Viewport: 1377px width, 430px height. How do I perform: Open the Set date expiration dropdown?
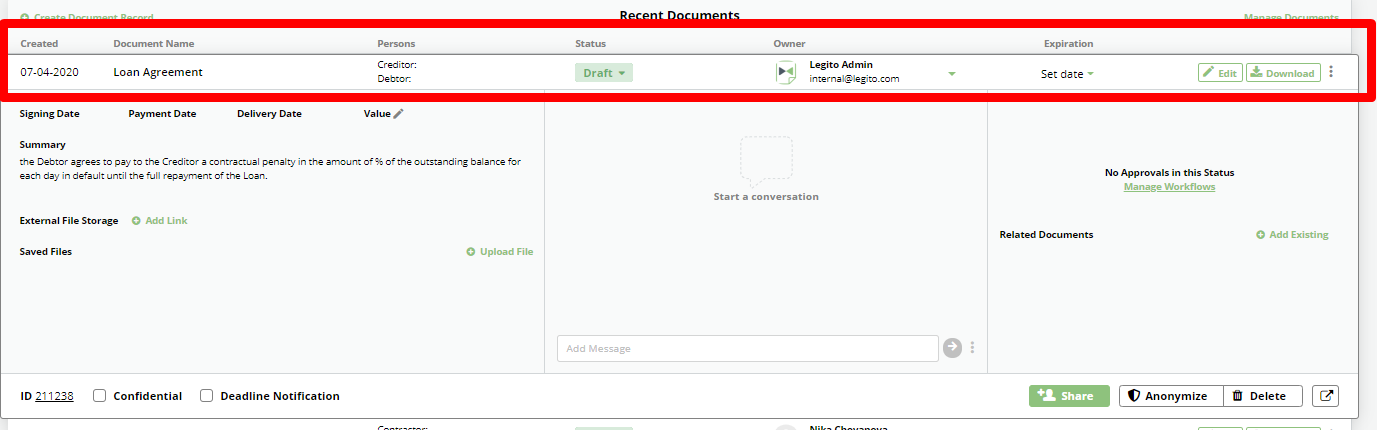[x=1067, y=74]
